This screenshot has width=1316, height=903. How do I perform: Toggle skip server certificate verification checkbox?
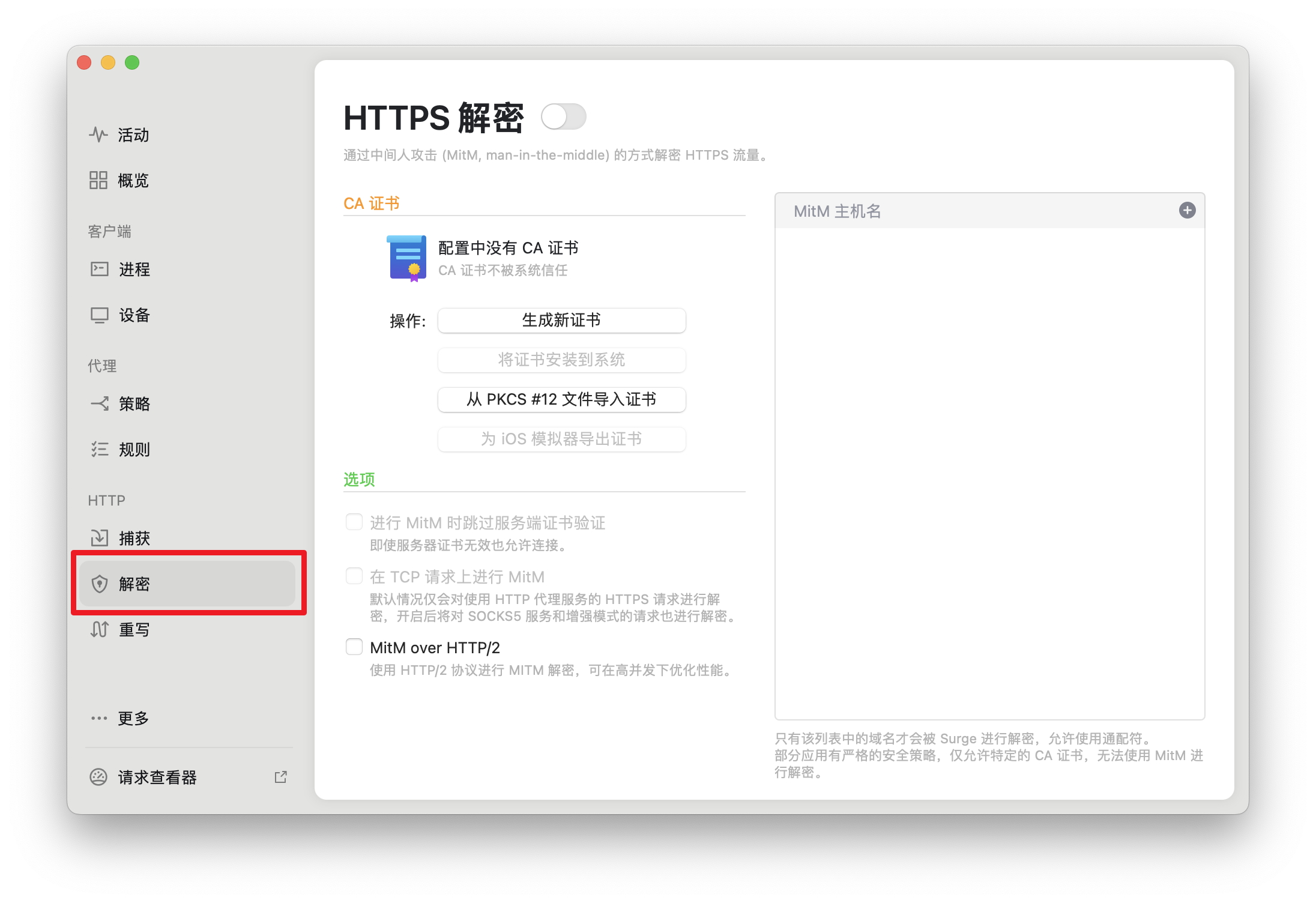coord(354,522)
